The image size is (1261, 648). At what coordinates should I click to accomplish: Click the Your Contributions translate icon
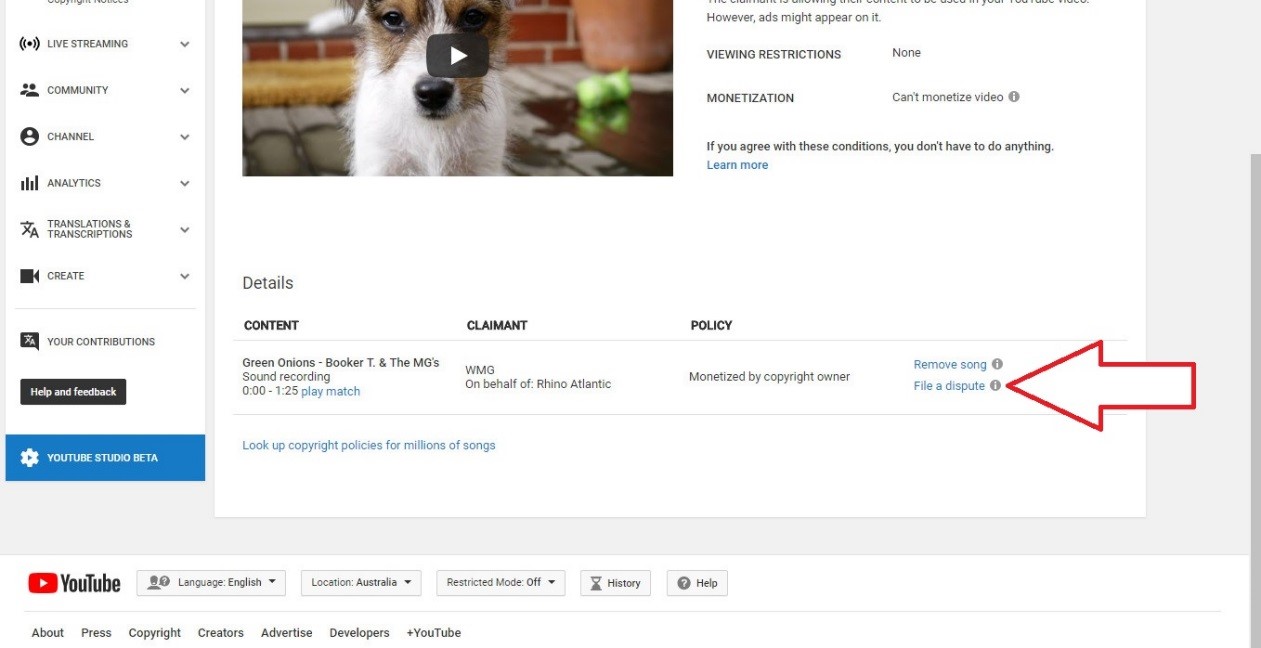pos(30,341)
